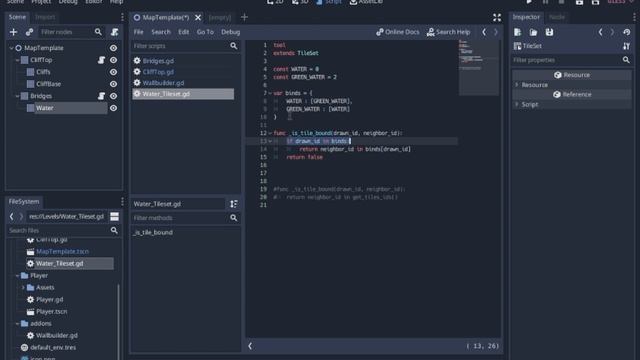This screenshot has width=640, height=360.
Task: Open script attached to CliffTop node
Action: [101, 60]
